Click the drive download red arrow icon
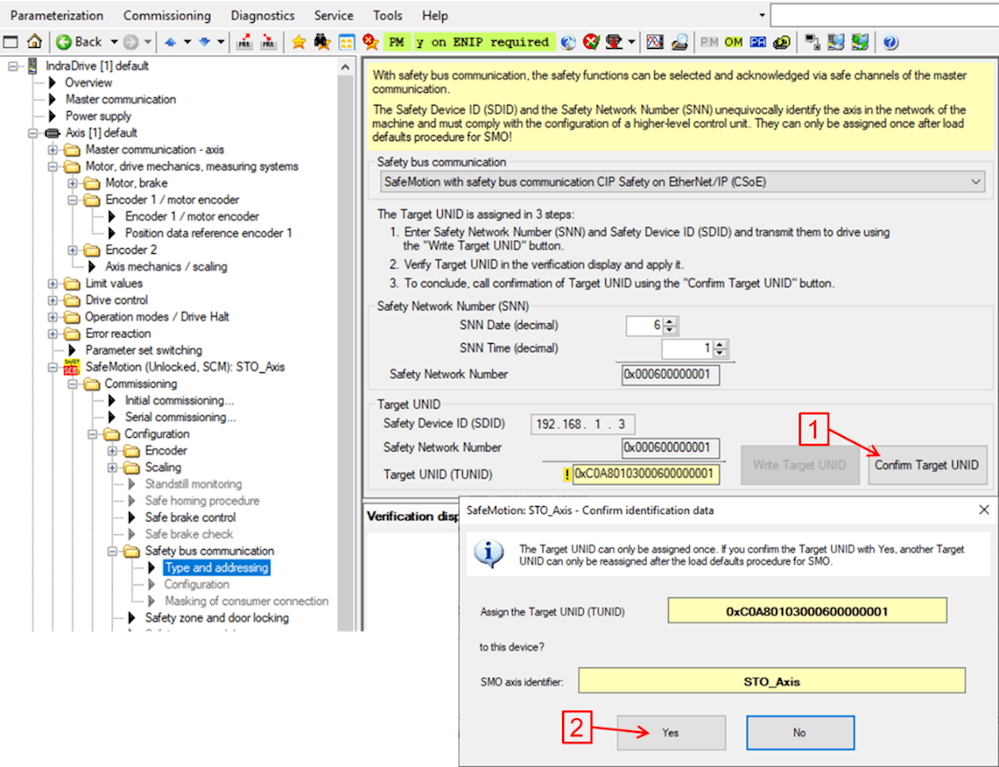The height and width of the screenshot is (767, 999). tap(614, 42)
